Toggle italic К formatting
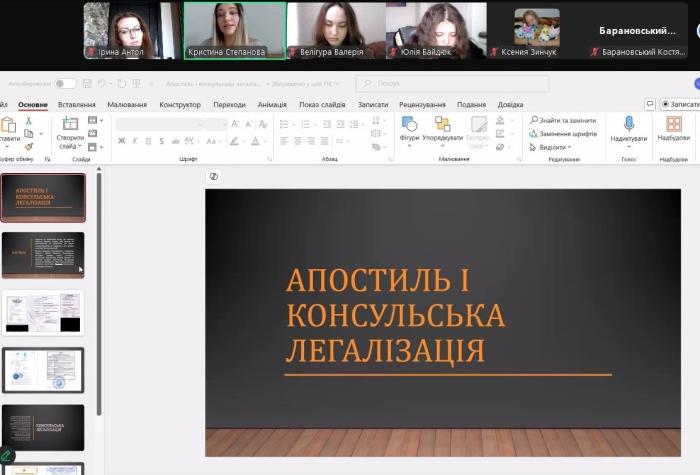The height and width of the screenshot is (475, 700). [x=135, y=141]
